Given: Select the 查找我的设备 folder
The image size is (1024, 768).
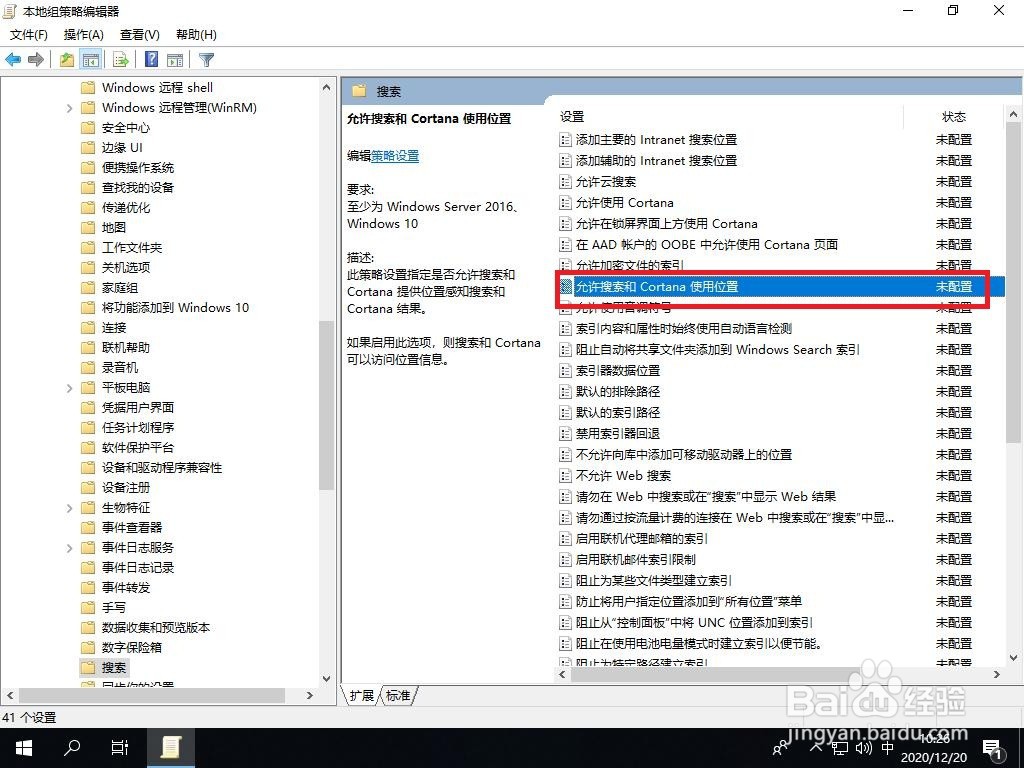Looking at the screenshot, I should [127, 187].
